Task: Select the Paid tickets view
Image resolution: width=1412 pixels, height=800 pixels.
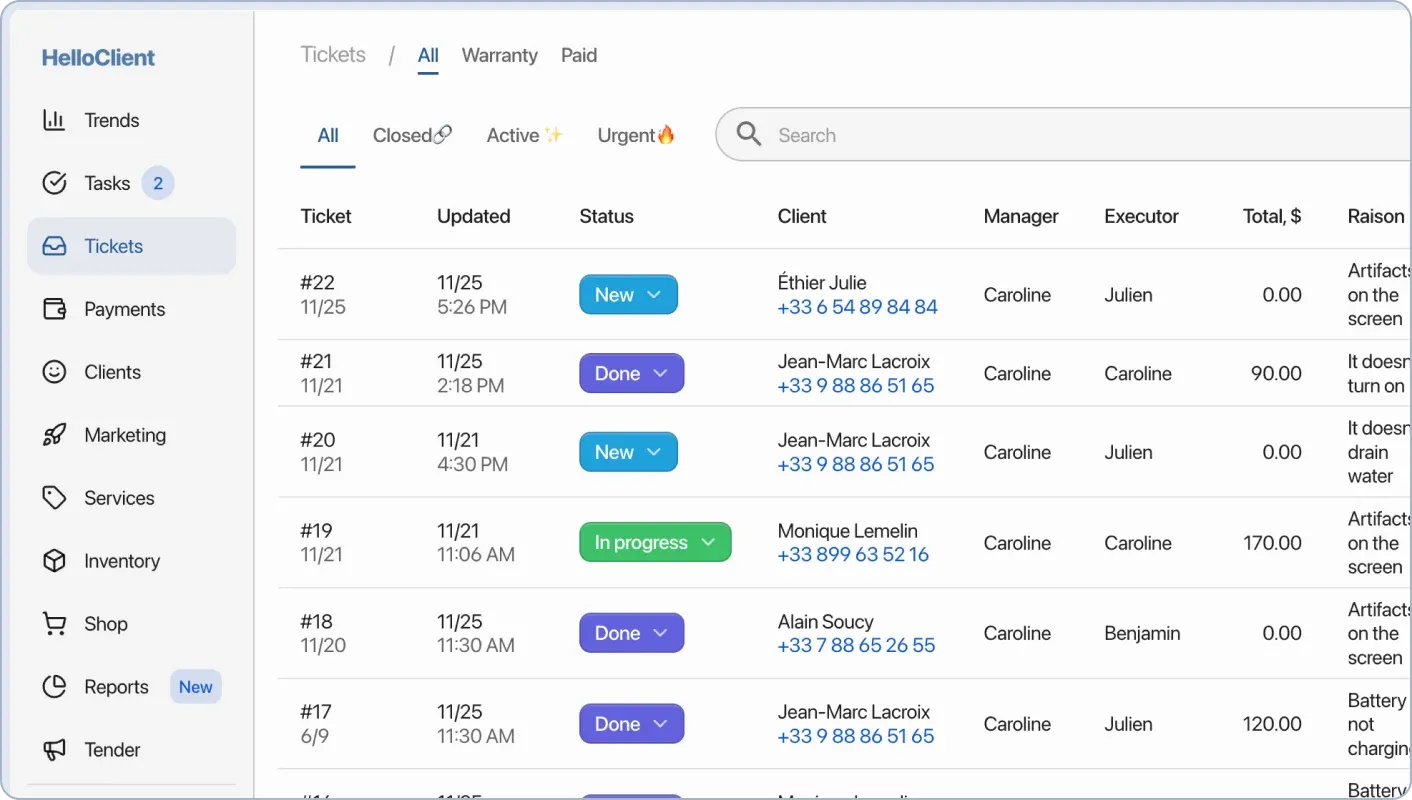Action: (x=578, y=55)
